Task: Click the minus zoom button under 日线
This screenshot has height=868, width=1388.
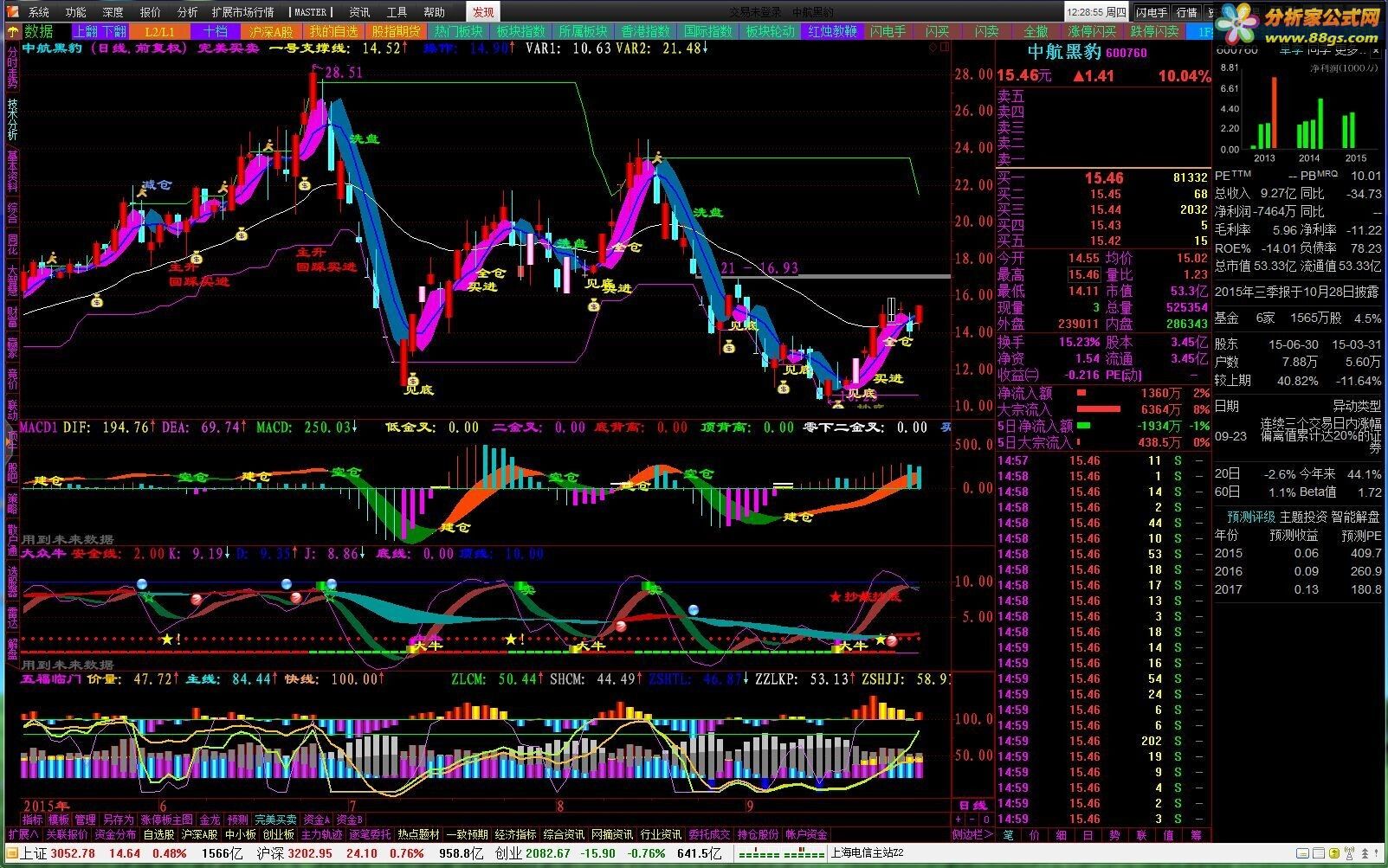Action: 972,819
